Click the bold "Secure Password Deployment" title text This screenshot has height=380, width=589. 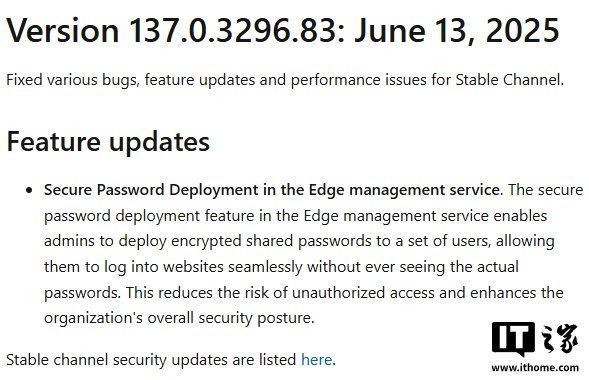tap(151, 190)
